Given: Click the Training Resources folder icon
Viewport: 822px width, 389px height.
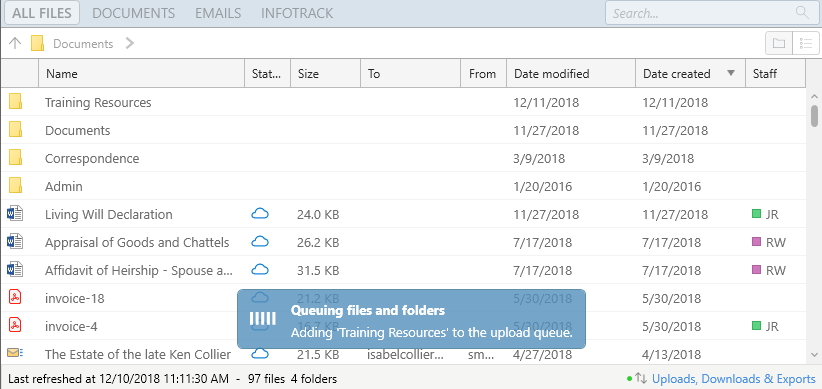Looking at the screenshot, I should (x=15, y=102).
